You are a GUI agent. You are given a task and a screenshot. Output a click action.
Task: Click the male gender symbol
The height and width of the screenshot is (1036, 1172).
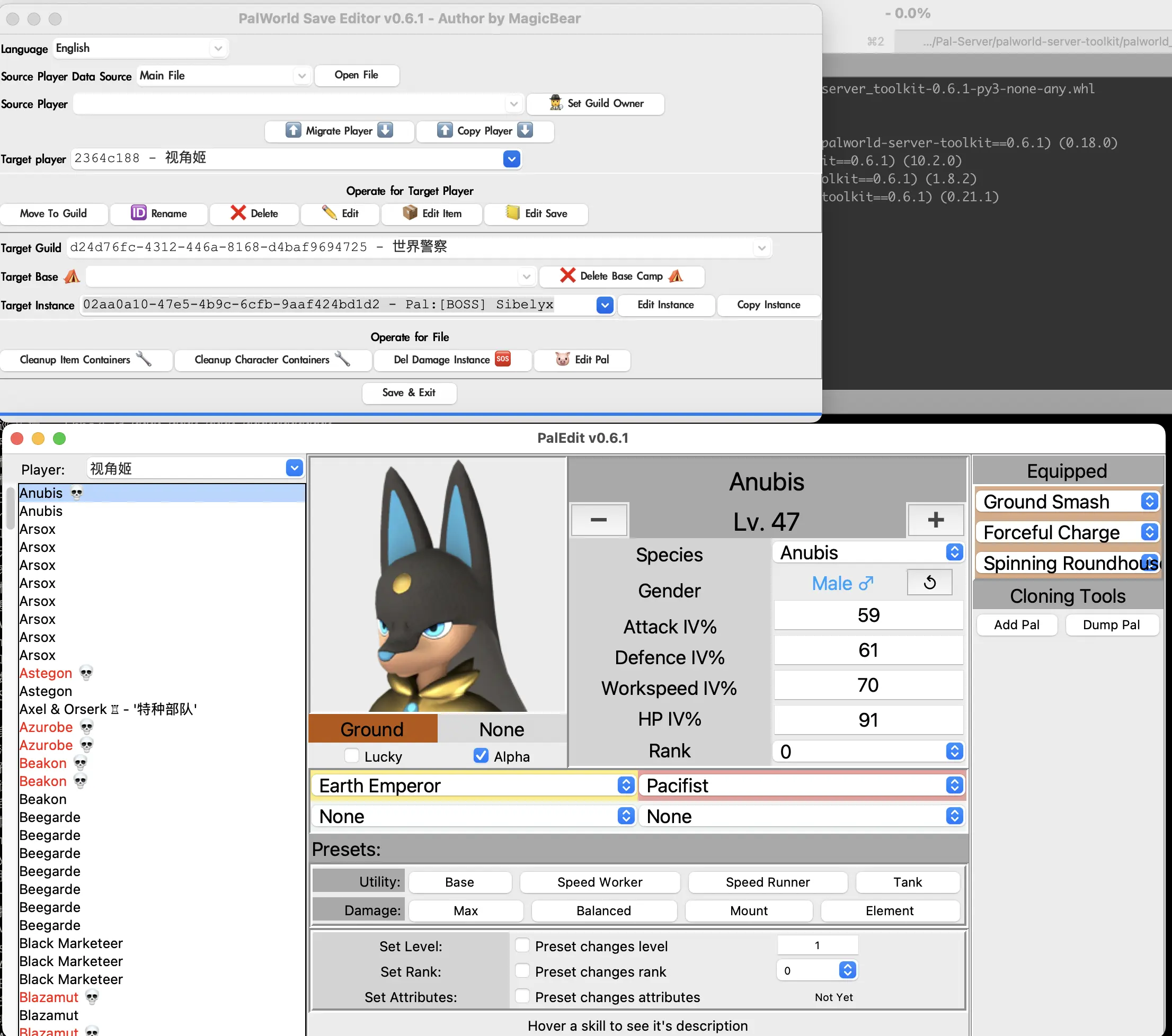click(866, 584)
